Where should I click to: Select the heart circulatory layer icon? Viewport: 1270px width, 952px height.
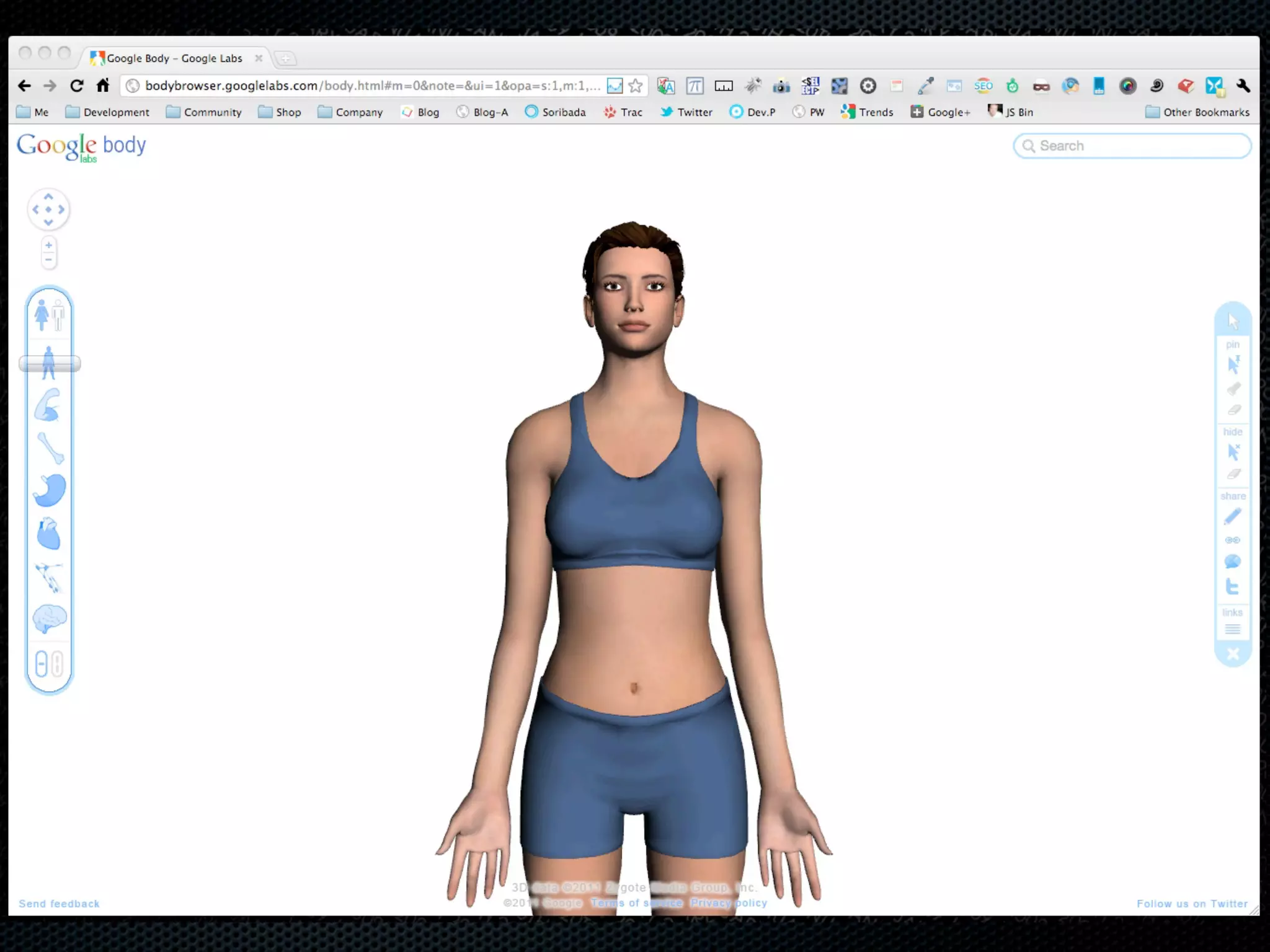(48, 534)
